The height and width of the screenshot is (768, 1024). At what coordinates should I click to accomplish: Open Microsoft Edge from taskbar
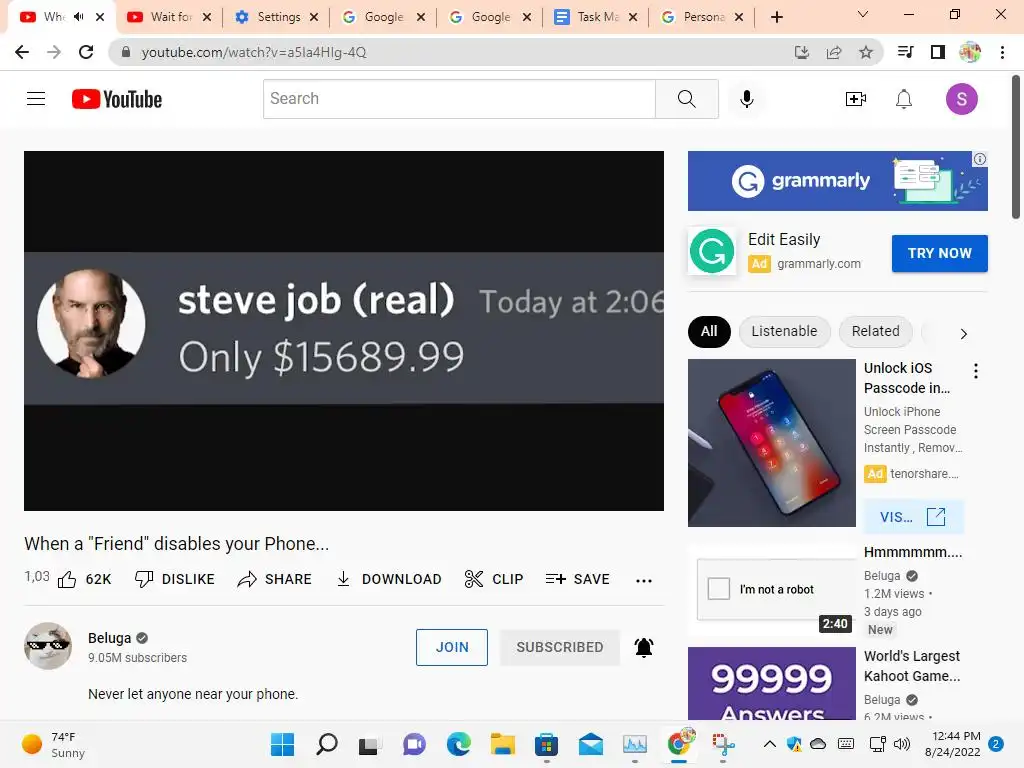[x=458, y=744]
